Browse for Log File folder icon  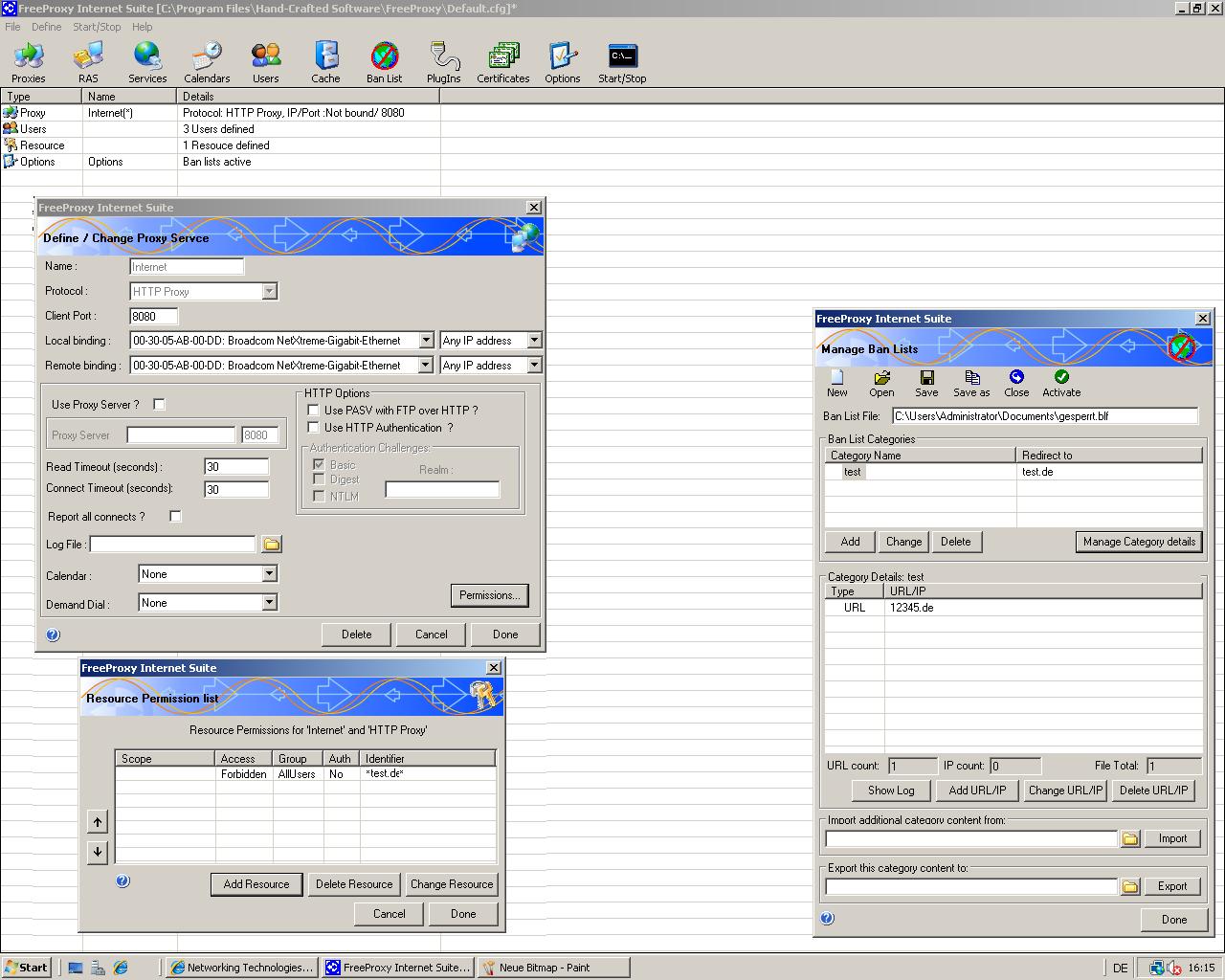coord(272,545)
